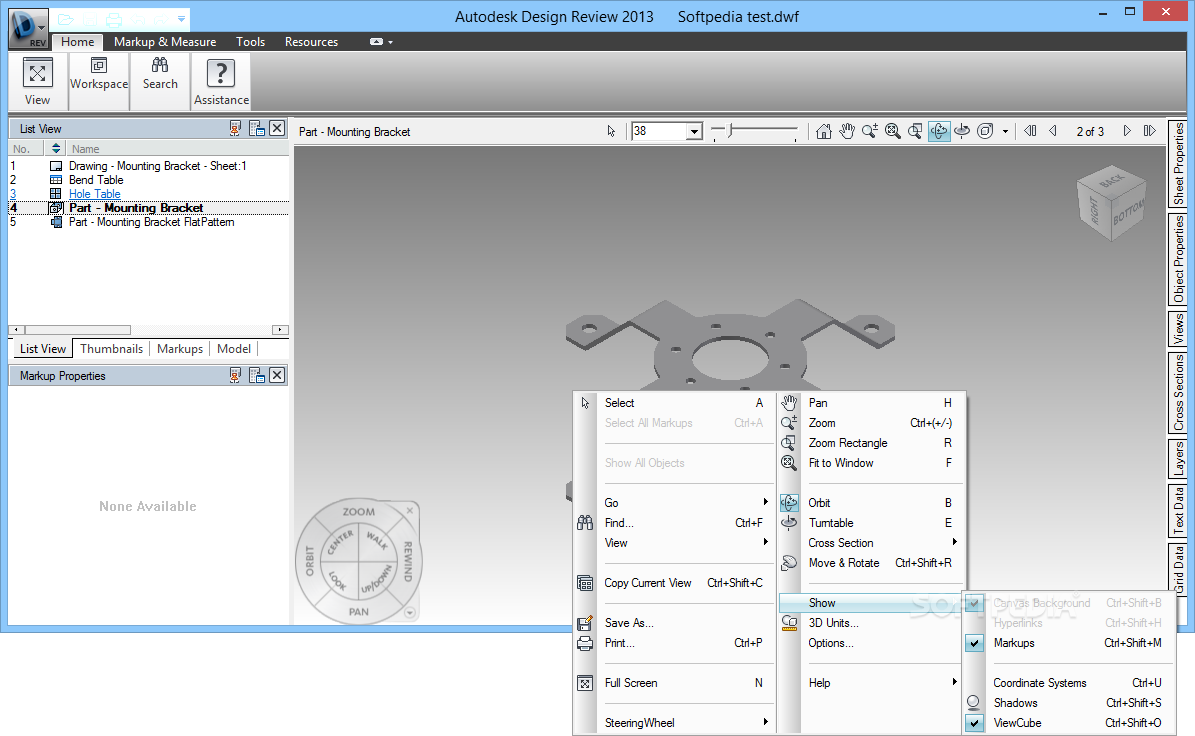This screenshot has width=1195, height=736.
Task: Click the Home view icon in the canvas toolbar
Action: [823, 131]
